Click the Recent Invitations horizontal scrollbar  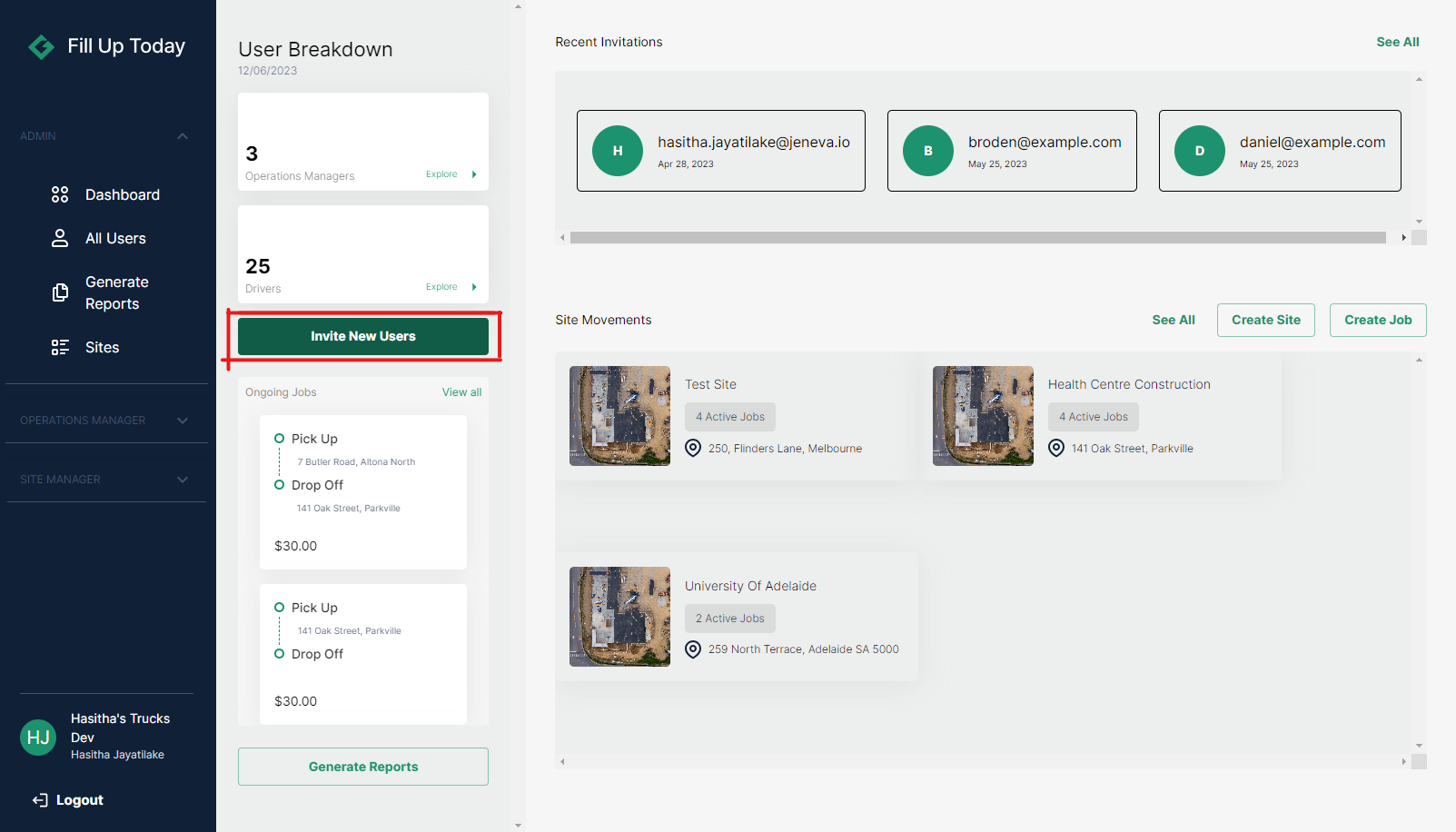977,238
